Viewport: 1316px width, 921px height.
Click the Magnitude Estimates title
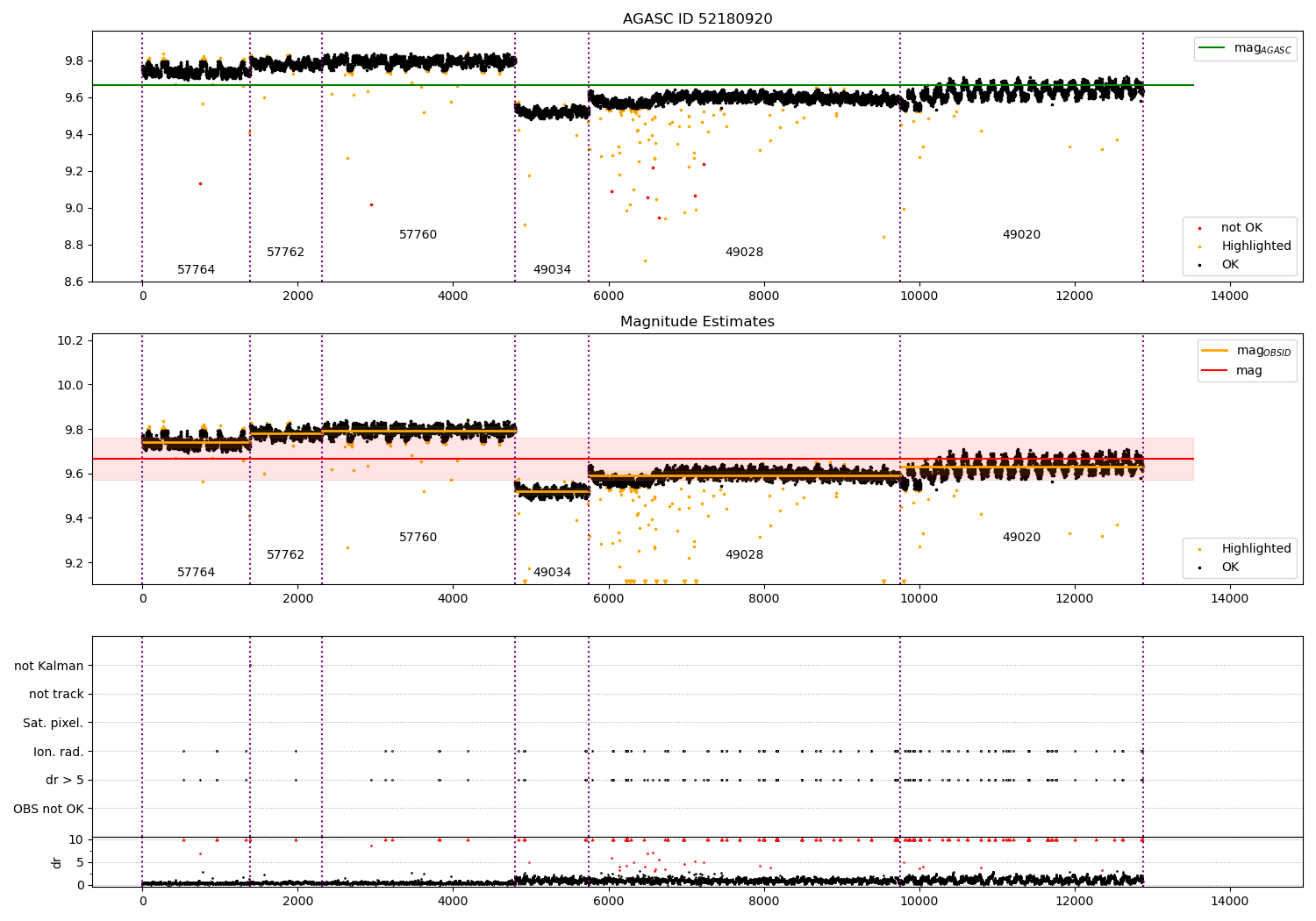pyautogui.click(x=697, y=322)
